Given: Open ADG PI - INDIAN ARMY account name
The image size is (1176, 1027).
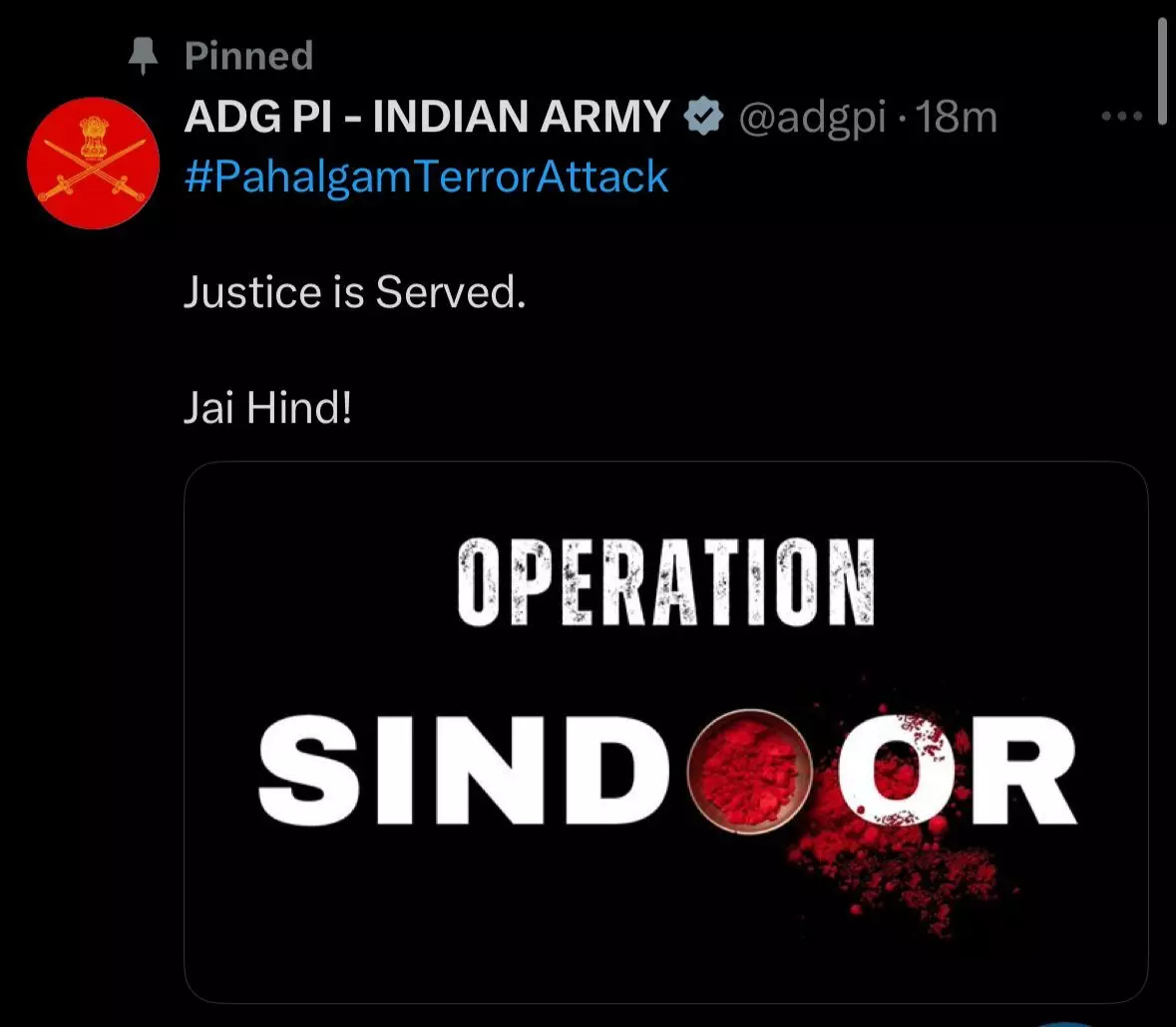Looking at the screenshot, I should (427, 117).
